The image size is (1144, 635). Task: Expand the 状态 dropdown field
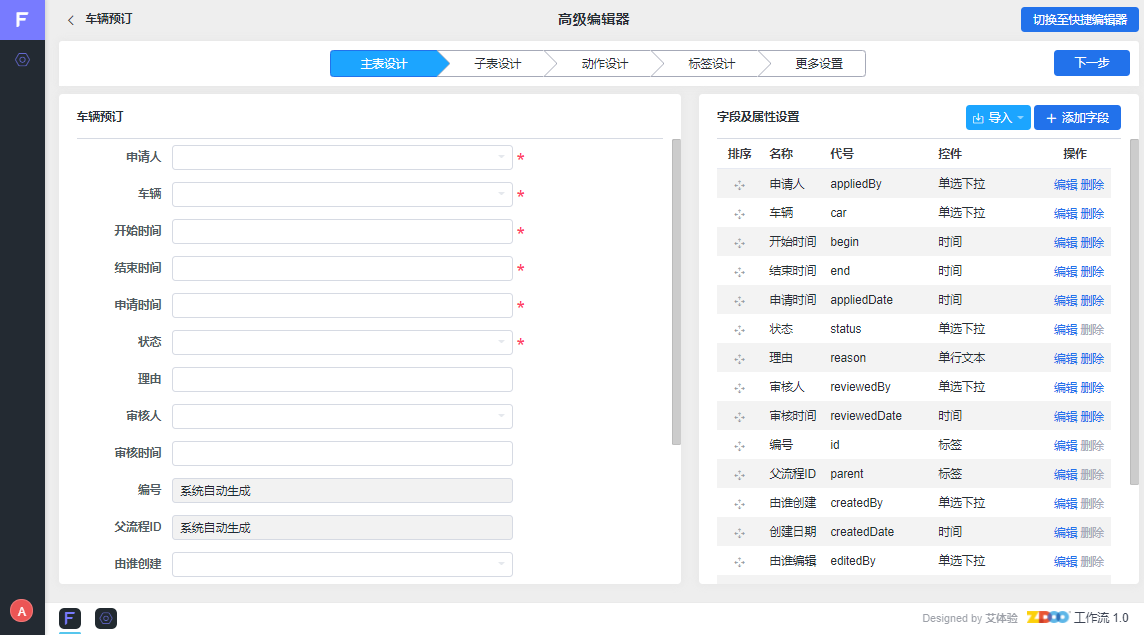click(x=342, y=343)
